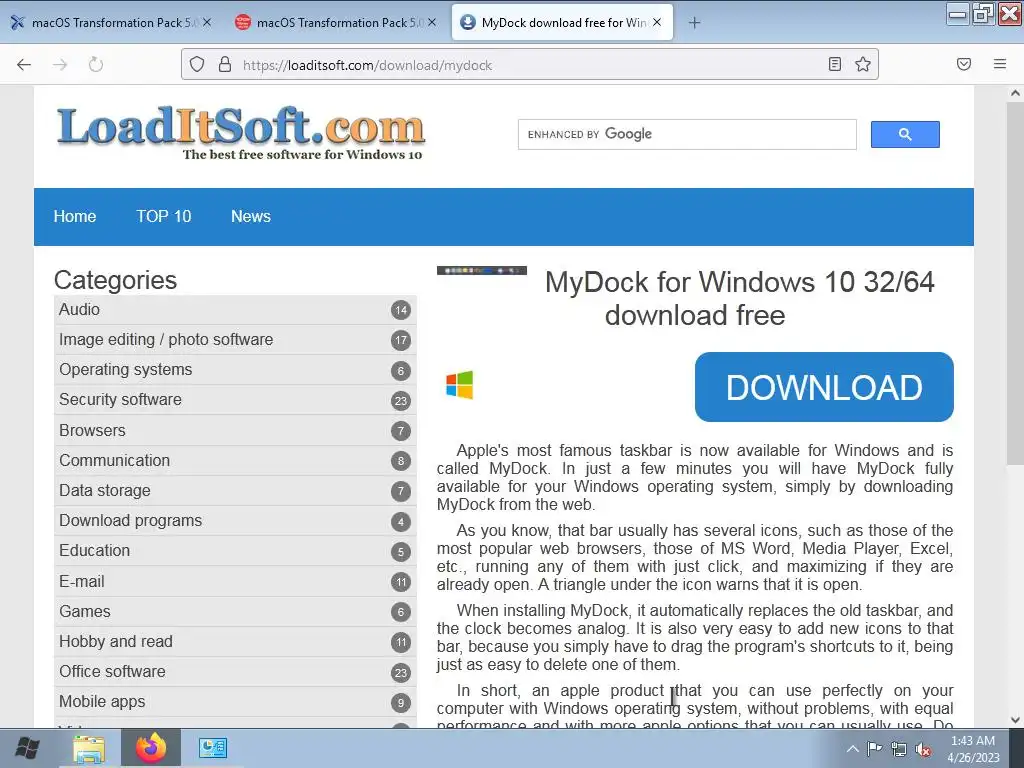Open the Home menu item
The height and width of the screenshot is (768, 1024).
pos(74,216)
